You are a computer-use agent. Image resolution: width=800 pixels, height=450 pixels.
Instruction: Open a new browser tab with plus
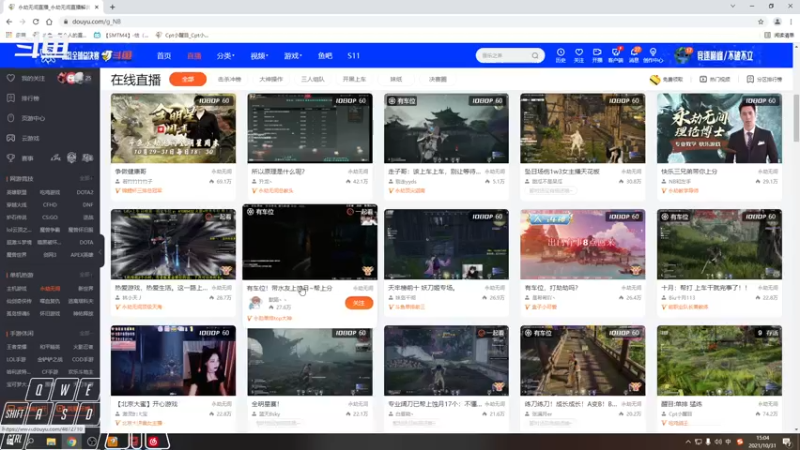click(x=112, y=7)
